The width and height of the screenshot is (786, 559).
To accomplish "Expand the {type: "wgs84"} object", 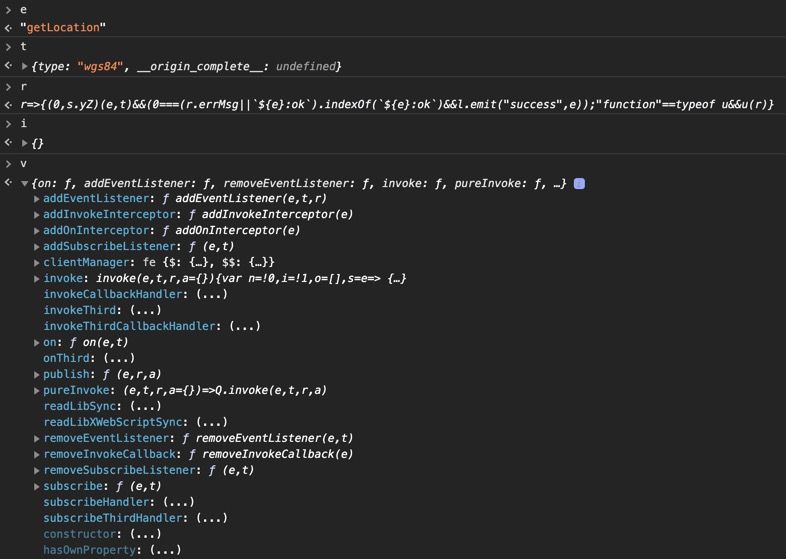I will (x=25, y=66).
